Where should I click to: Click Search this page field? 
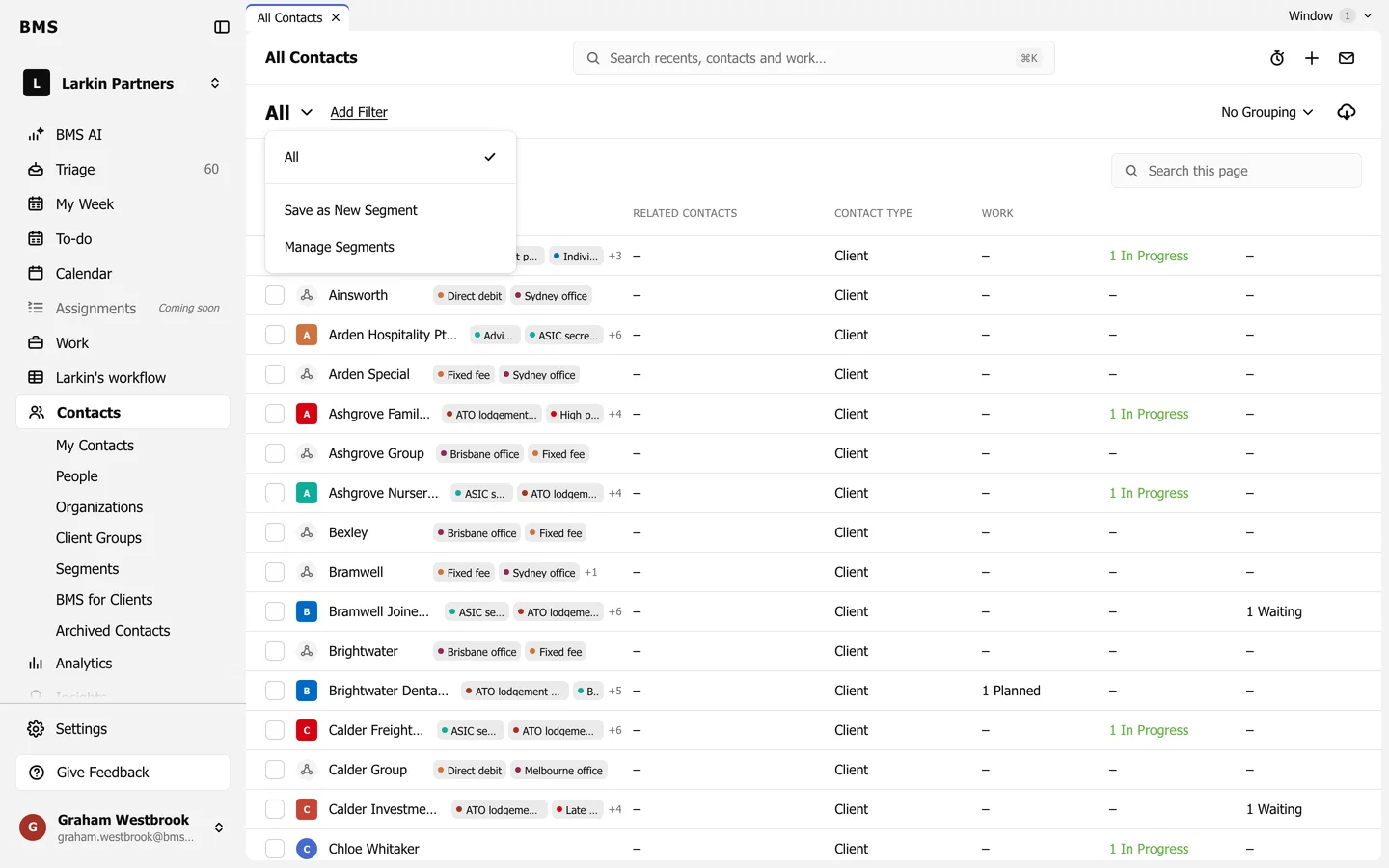coord(1237,171)
